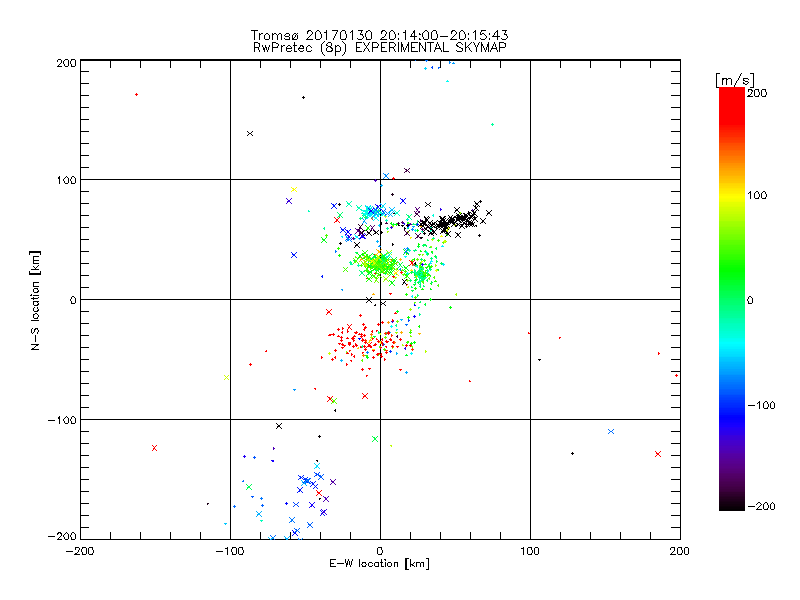Image resolution: width=800 pixels, height=600 pixels.
Task: Click the '[m/s]' colorbar unit label
Action: pos(735,80)
